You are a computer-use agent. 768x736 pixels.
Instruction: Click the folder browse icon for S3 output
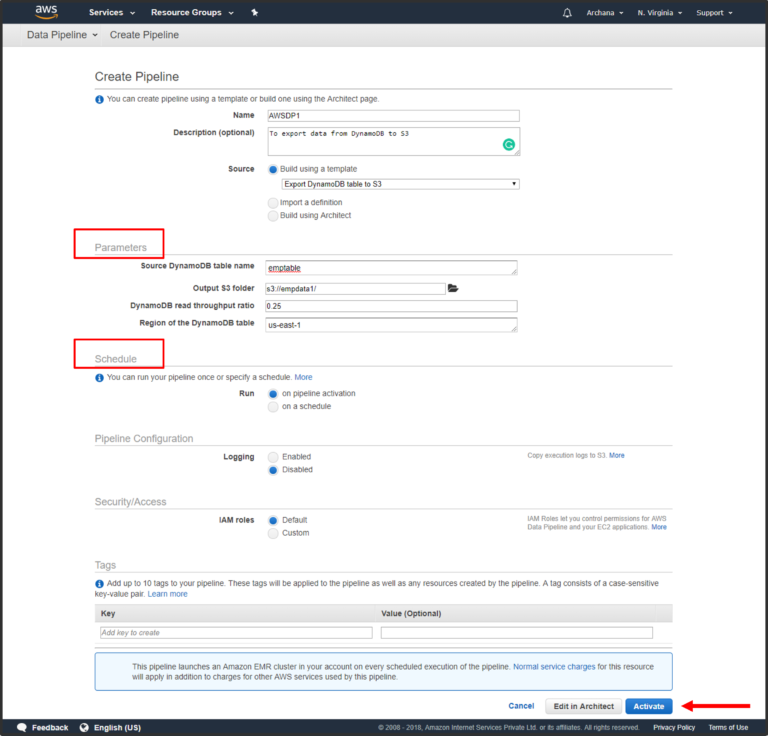point(453,288)
